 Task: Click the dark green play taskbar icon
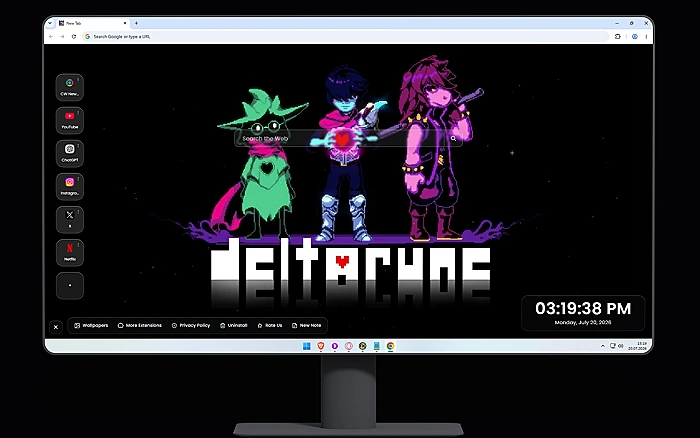click(x=362, y=346)
